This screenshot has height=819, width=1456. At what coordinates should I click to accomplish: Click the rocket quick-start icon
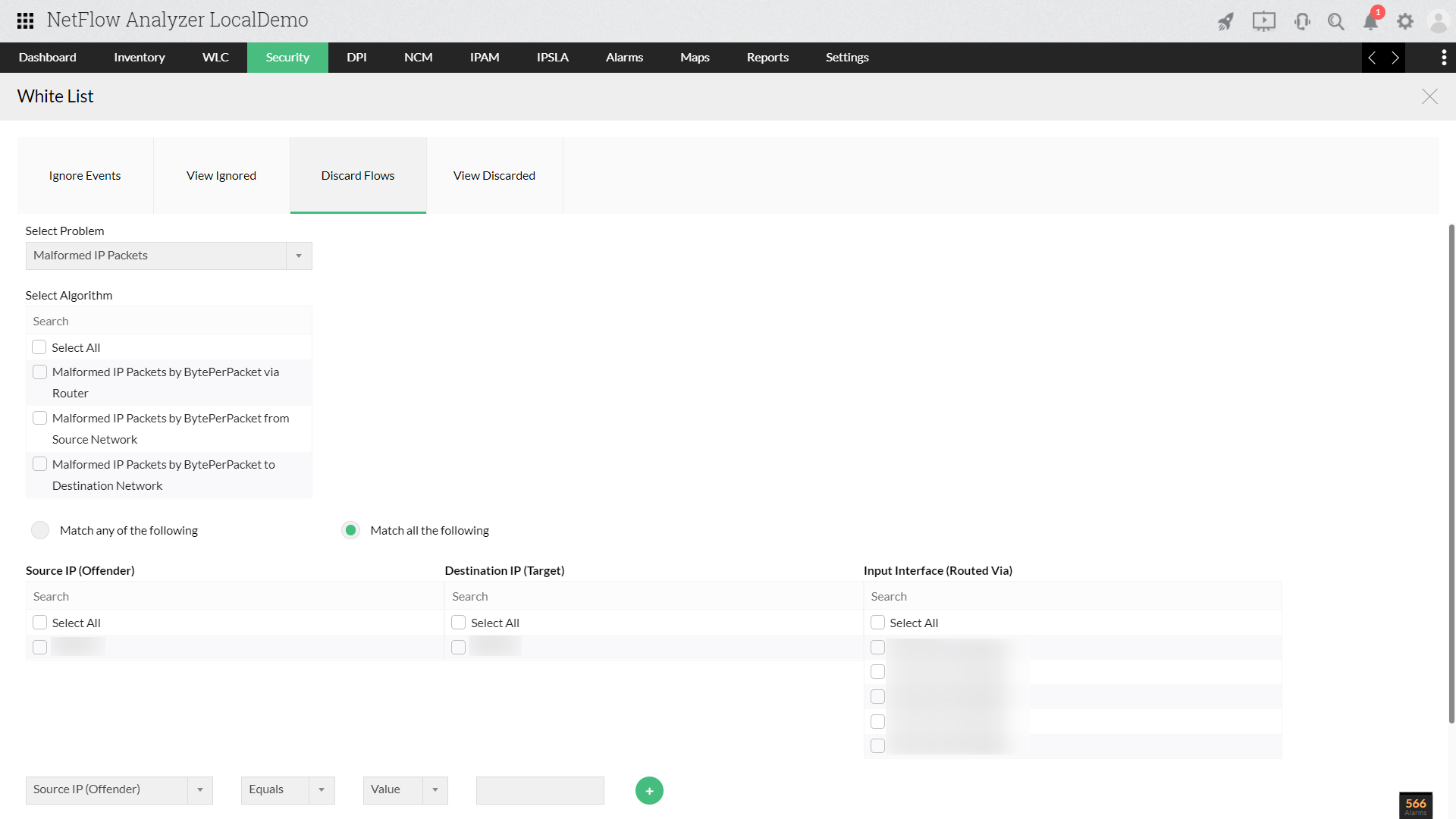point(1225,21)
